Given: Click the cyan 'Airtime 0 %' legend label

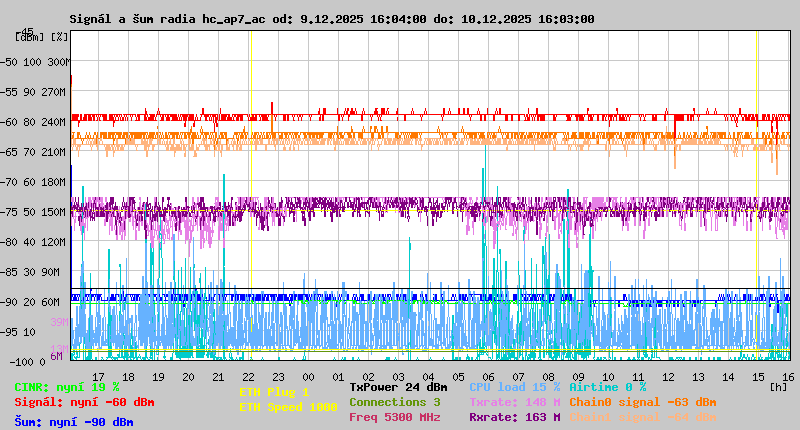Looking at the screenshot, I should (x=607, y=386).
